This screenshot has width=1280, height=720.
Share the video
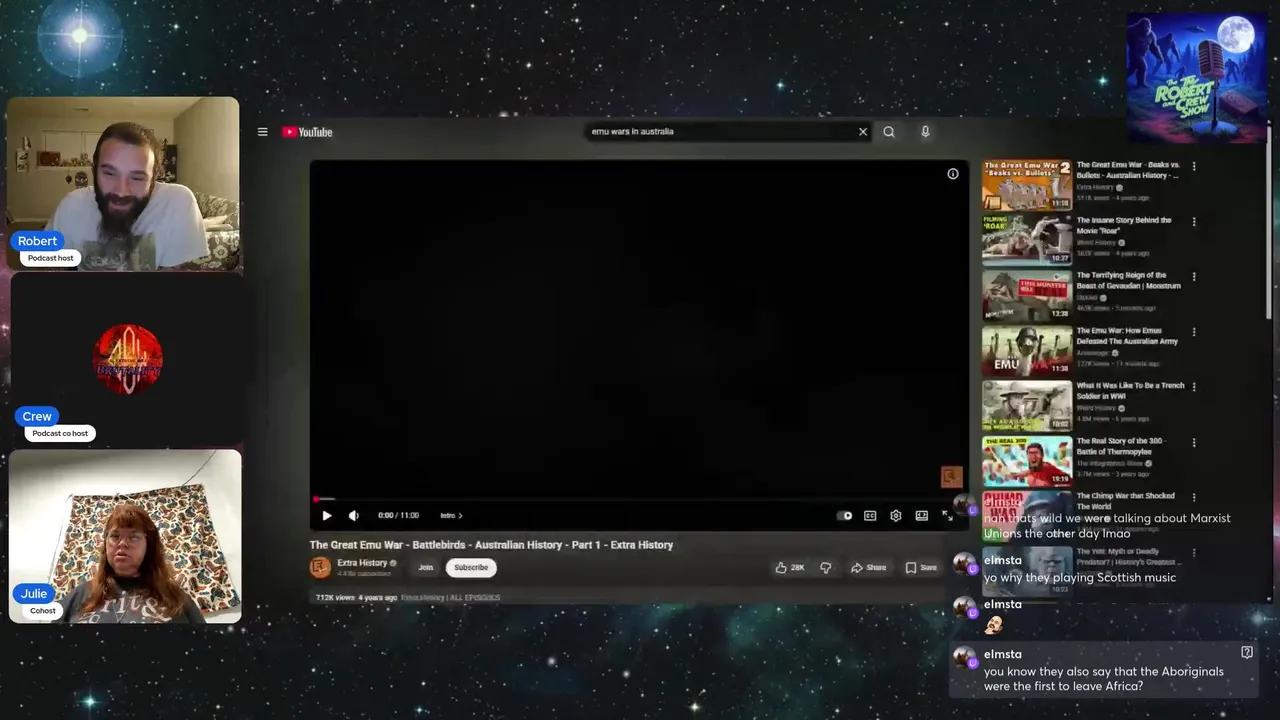point(869,568)
